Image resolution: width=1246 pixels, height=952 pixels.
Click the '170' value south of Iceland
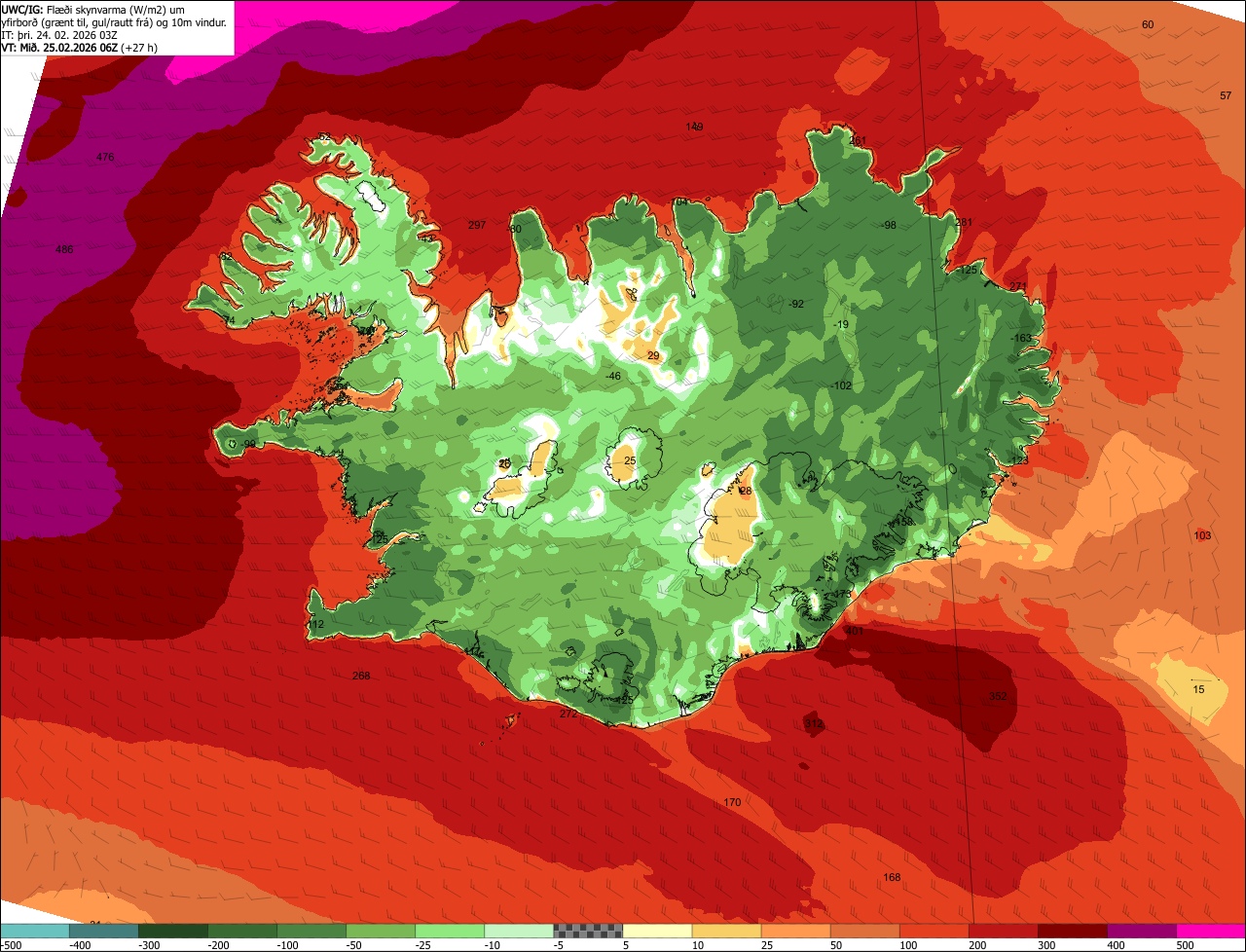[732, 803]
